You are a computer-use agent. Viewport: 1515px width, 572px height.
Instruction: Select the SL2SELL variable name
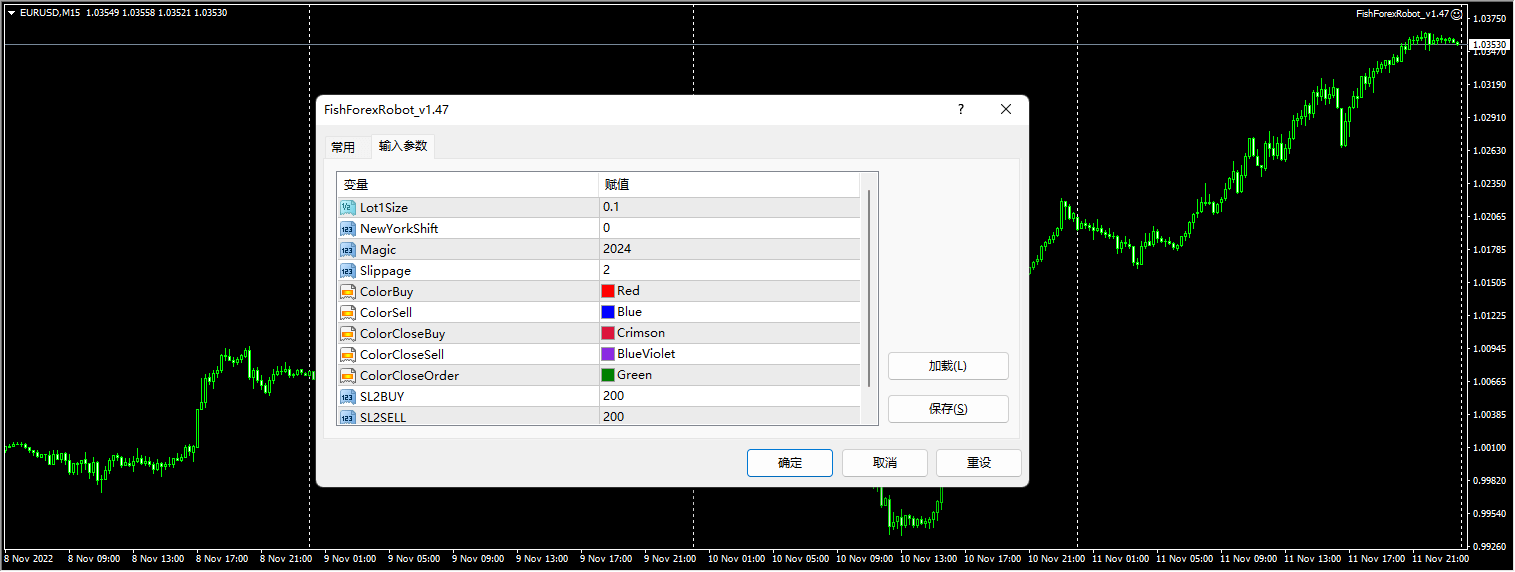[x=383, y=418]
